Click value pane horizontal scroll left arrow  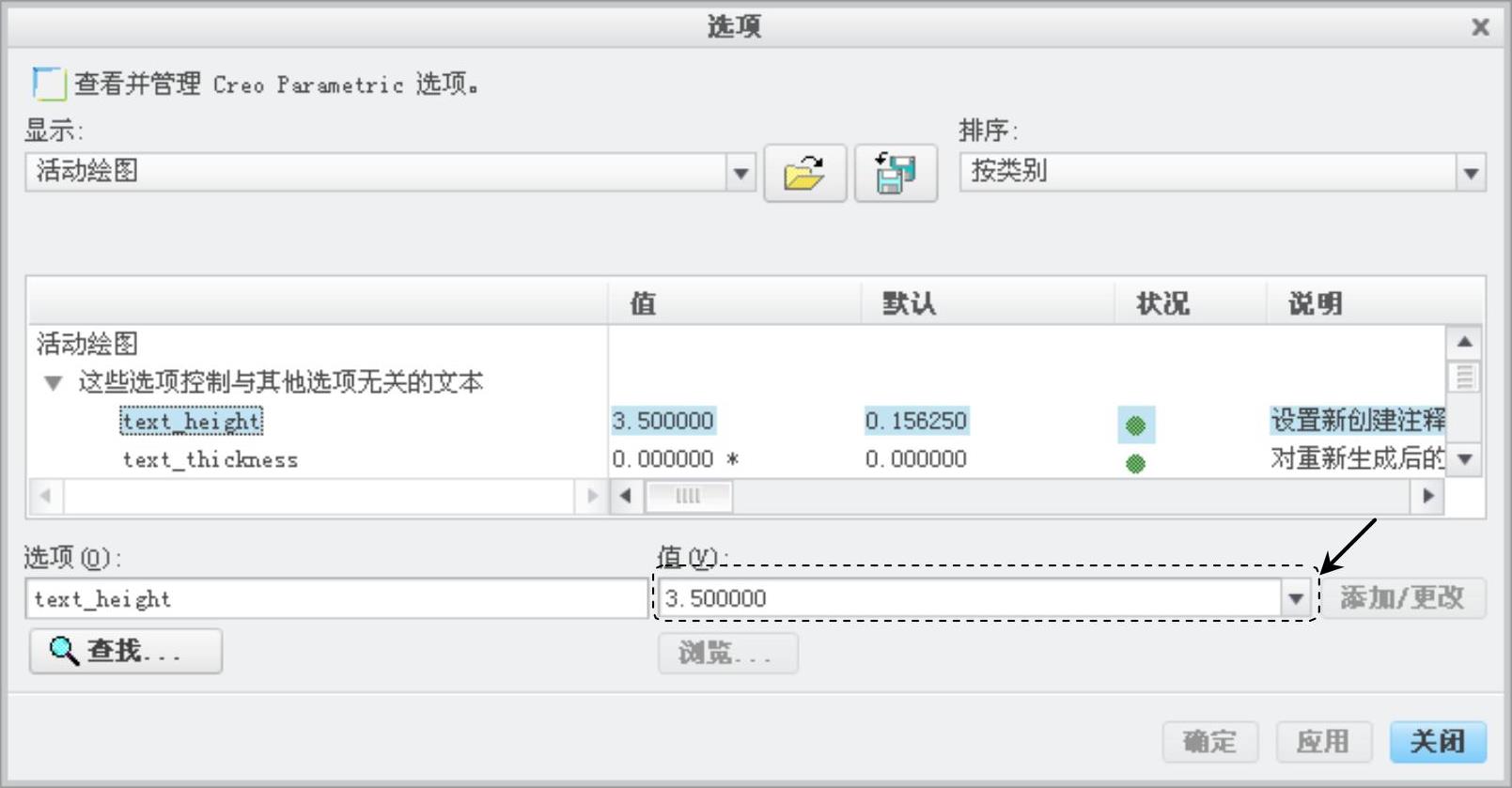pos(626,496)
